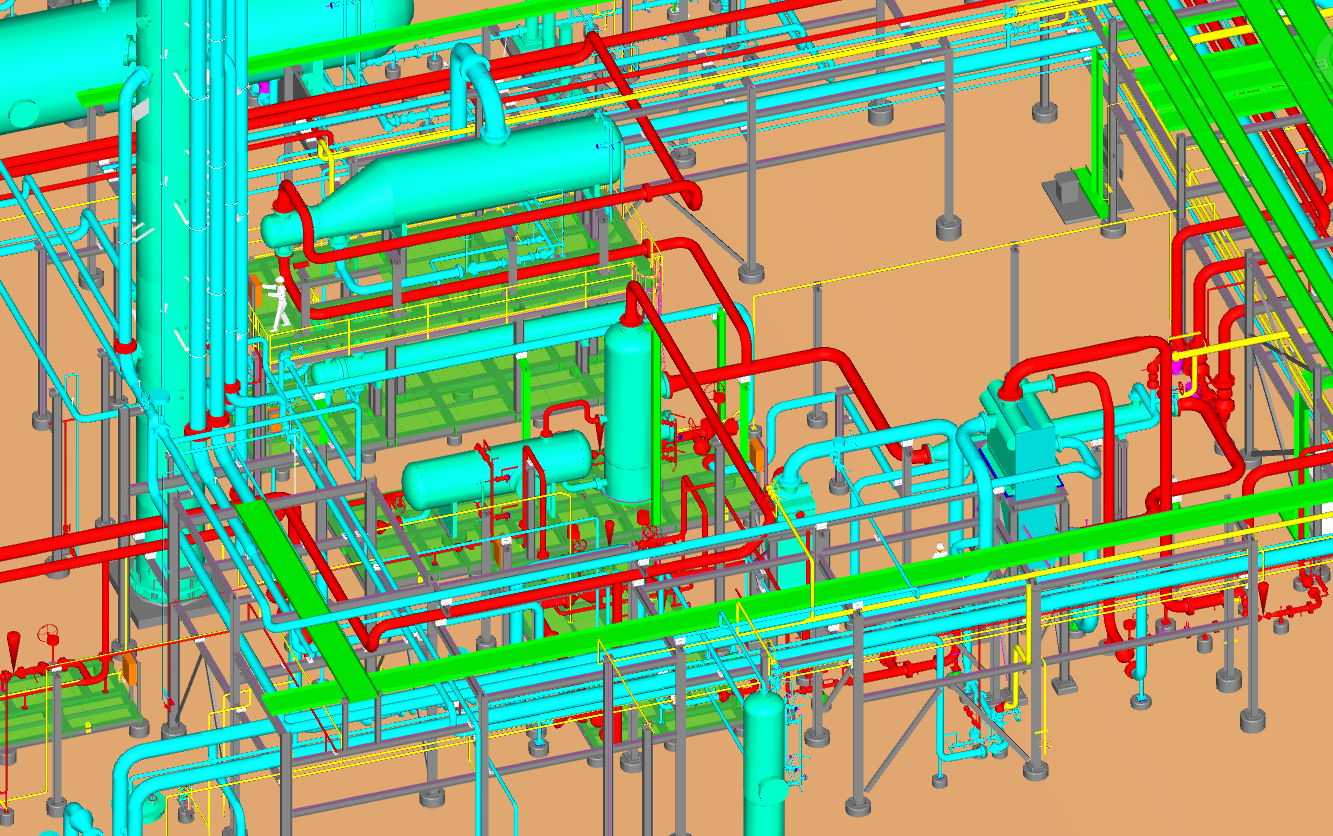Screen dimensions: 1333x836
Task: Pick the gray equipment block on ground upper-right
Action: (x=1070, y=192)
